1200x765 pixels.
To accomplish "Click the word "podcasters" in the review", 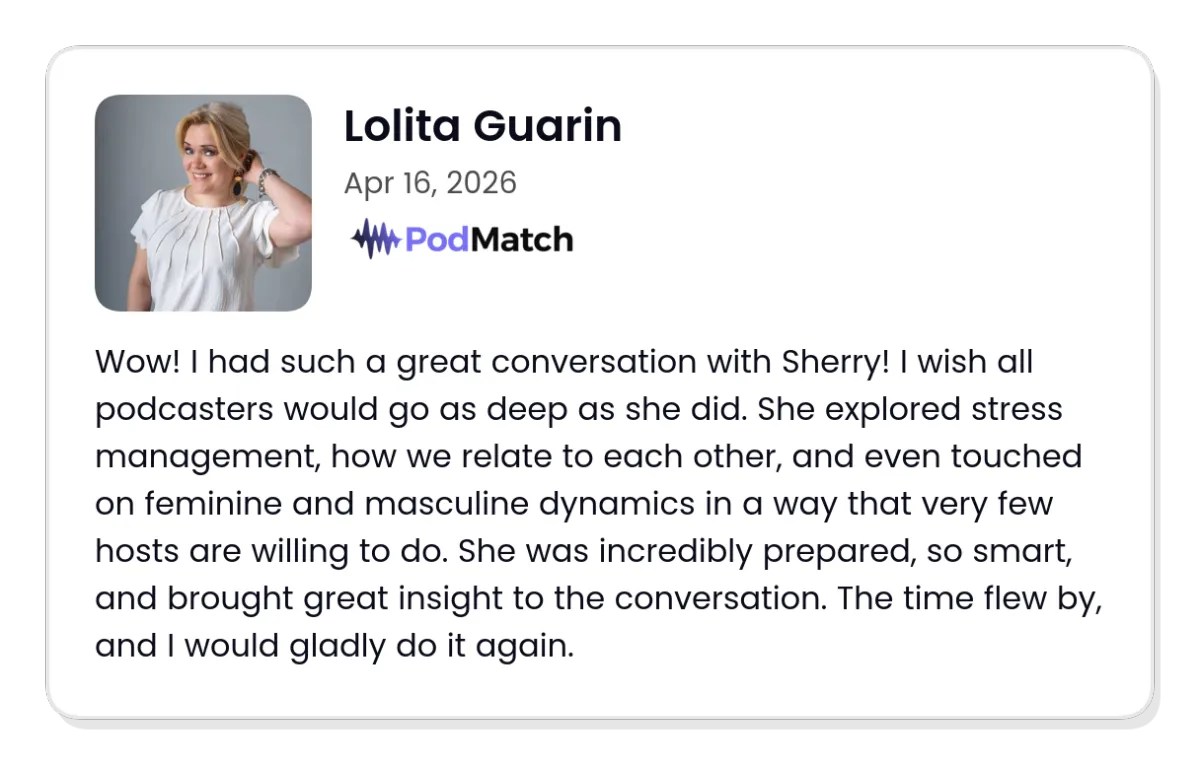I will 185,409.
